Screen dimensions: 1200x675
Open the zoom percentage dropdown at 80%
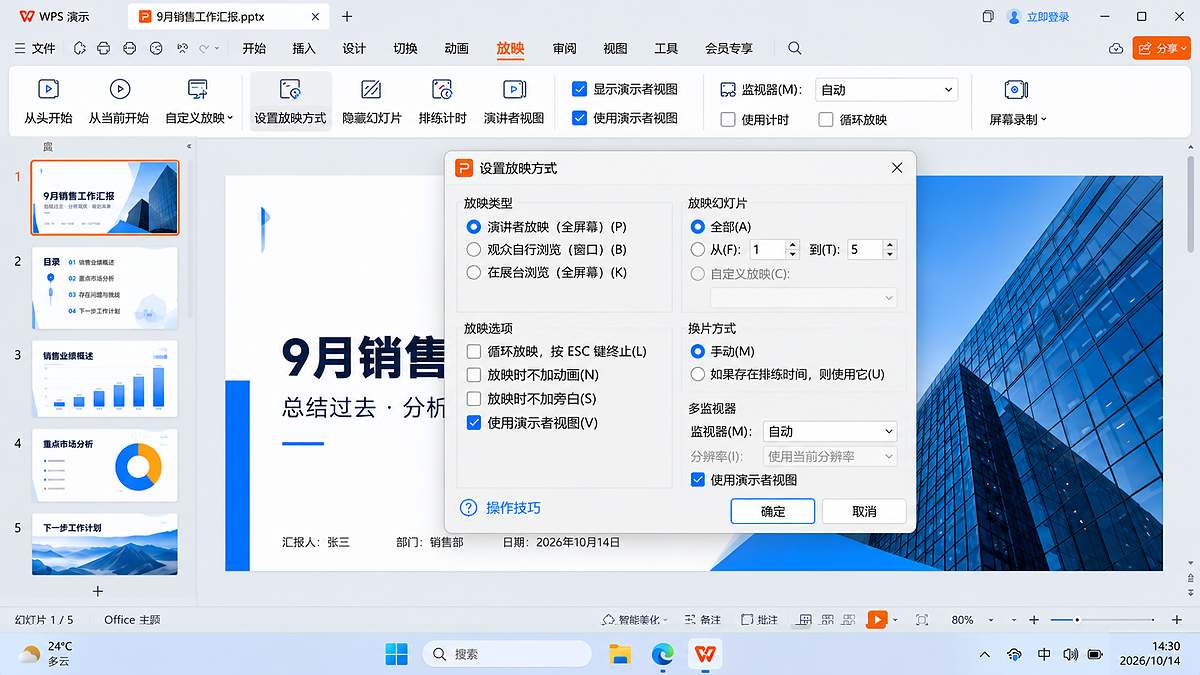pyautogui.click(x=989, y=620)
